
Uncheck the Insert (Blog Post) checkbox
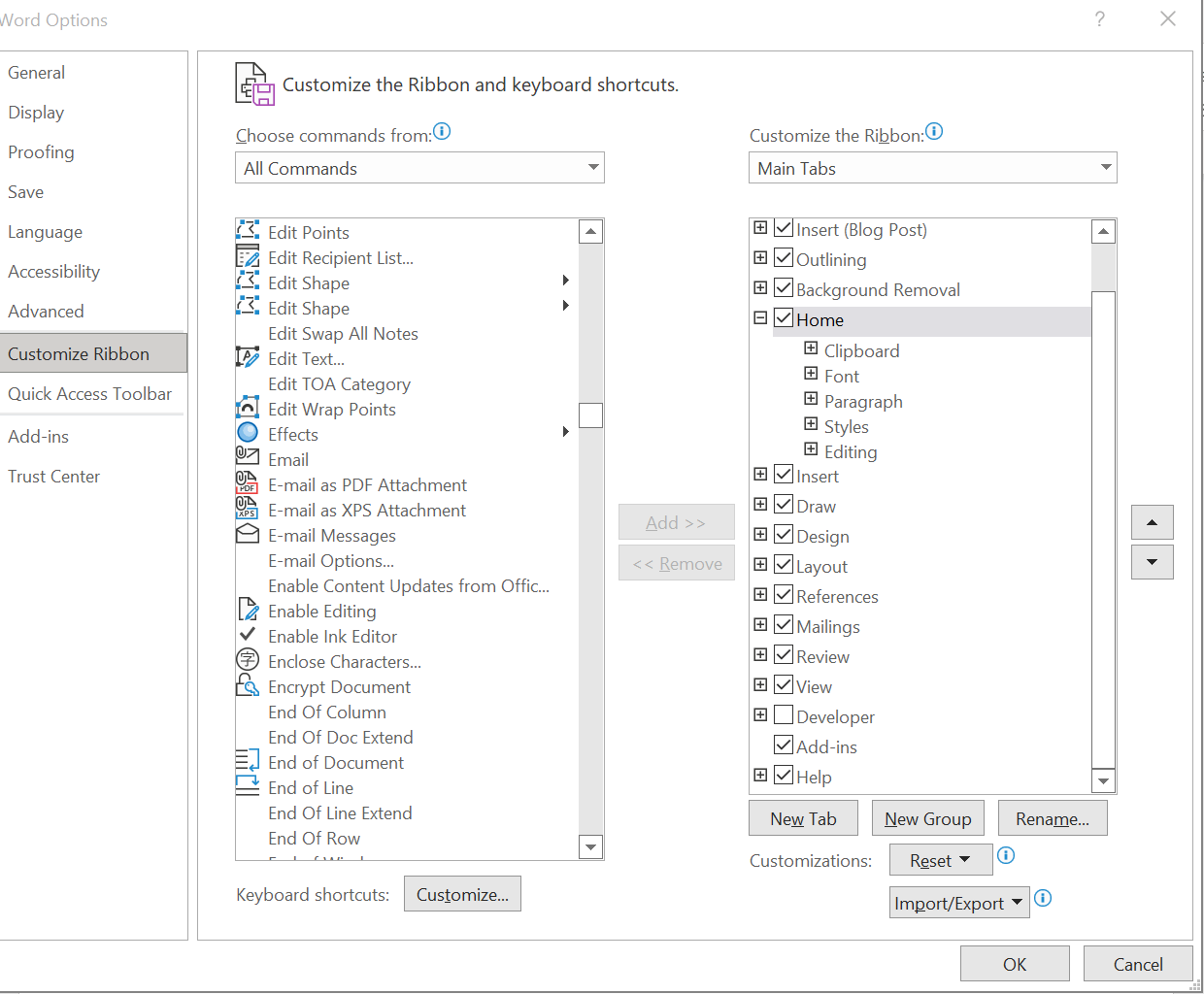pos(784,228)
